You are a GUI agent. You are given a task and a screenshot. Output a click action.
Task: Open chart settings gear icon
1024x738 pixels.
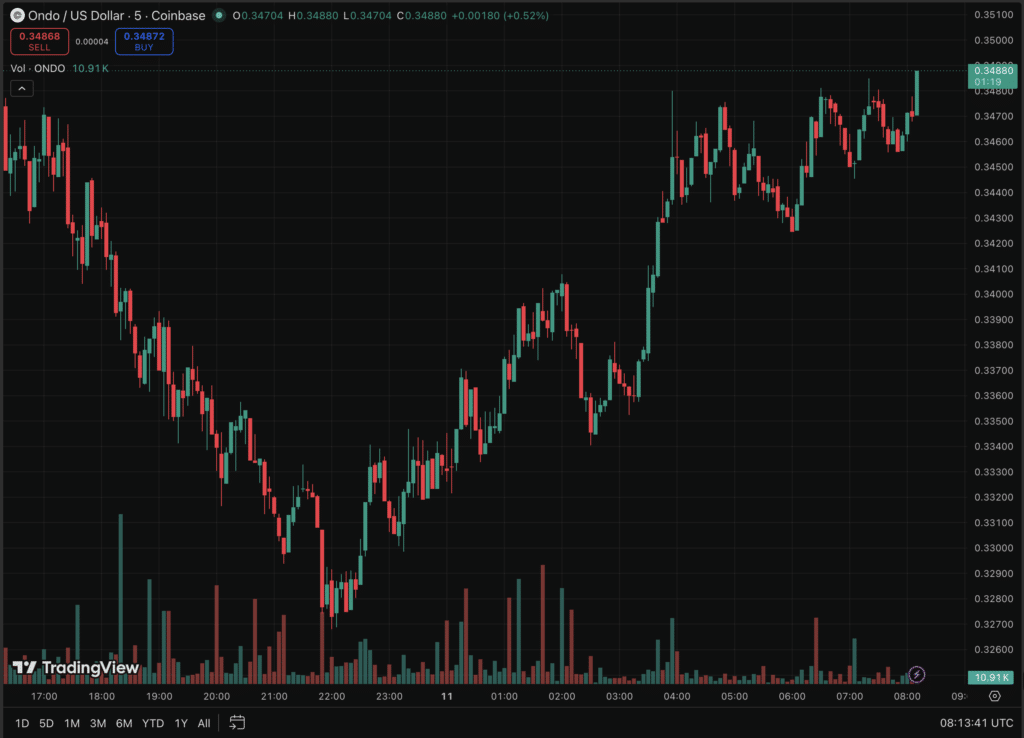coord(995,696)
